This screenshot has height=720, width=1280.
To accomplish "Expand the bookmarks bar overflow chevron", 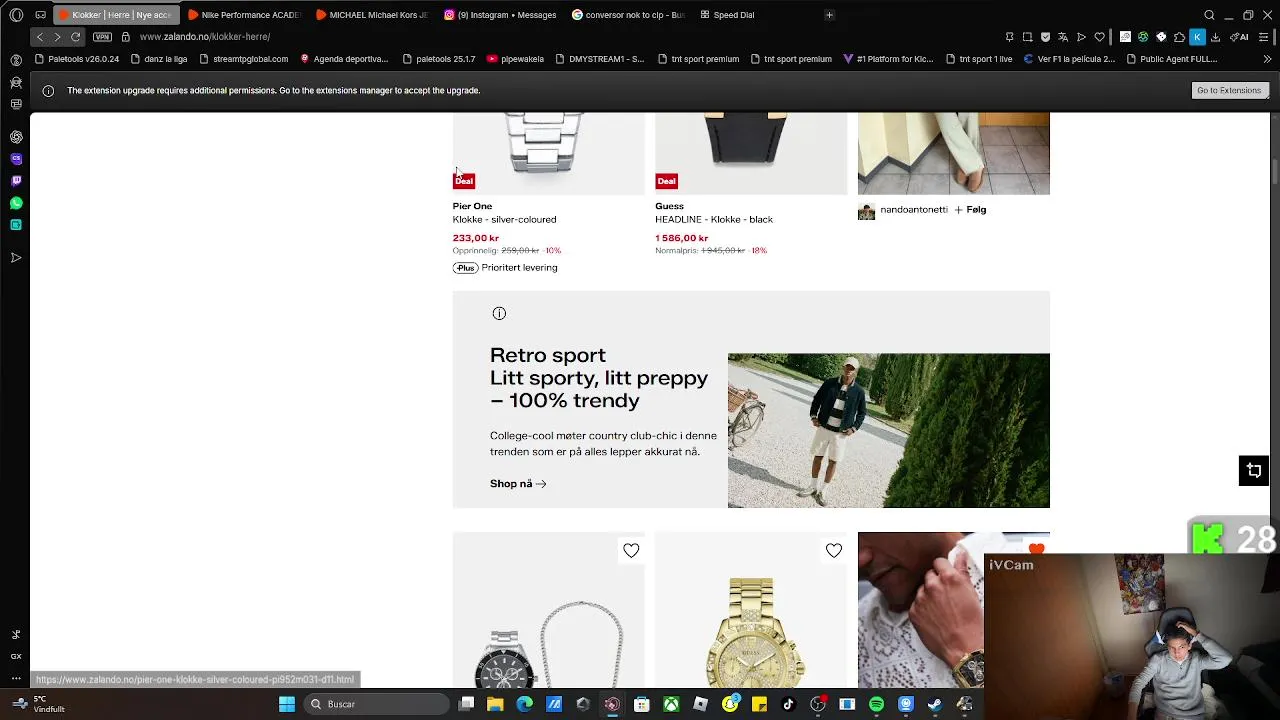I will tap(1268, 59).
